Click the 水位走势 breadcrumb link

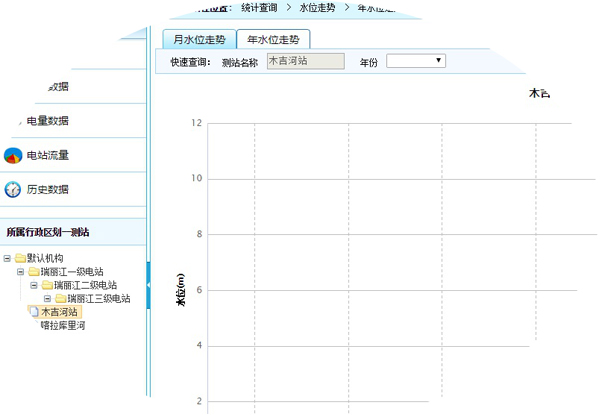pos(317,7)
